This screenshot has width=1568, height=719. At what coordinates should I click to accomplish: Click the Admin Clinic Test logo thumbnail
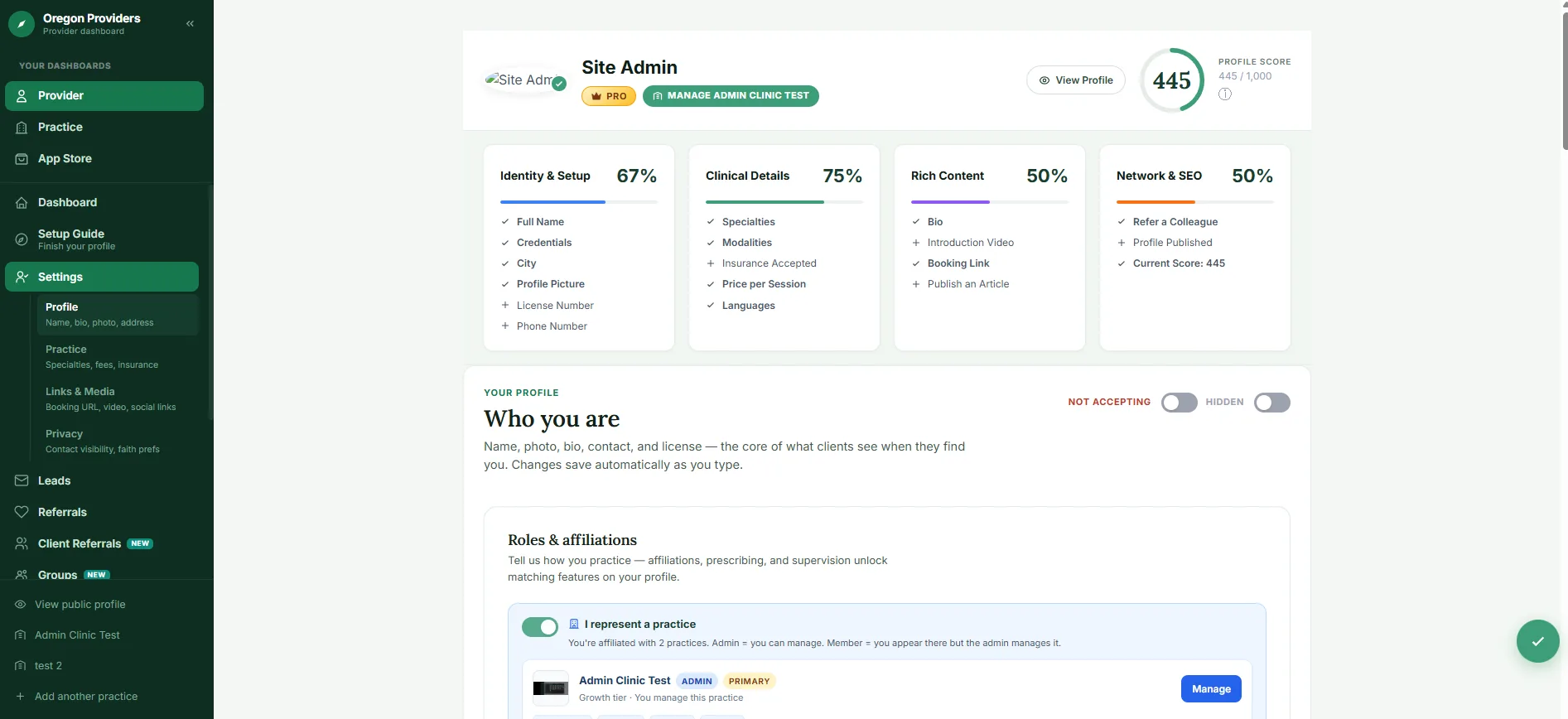(x=551, y=688)
